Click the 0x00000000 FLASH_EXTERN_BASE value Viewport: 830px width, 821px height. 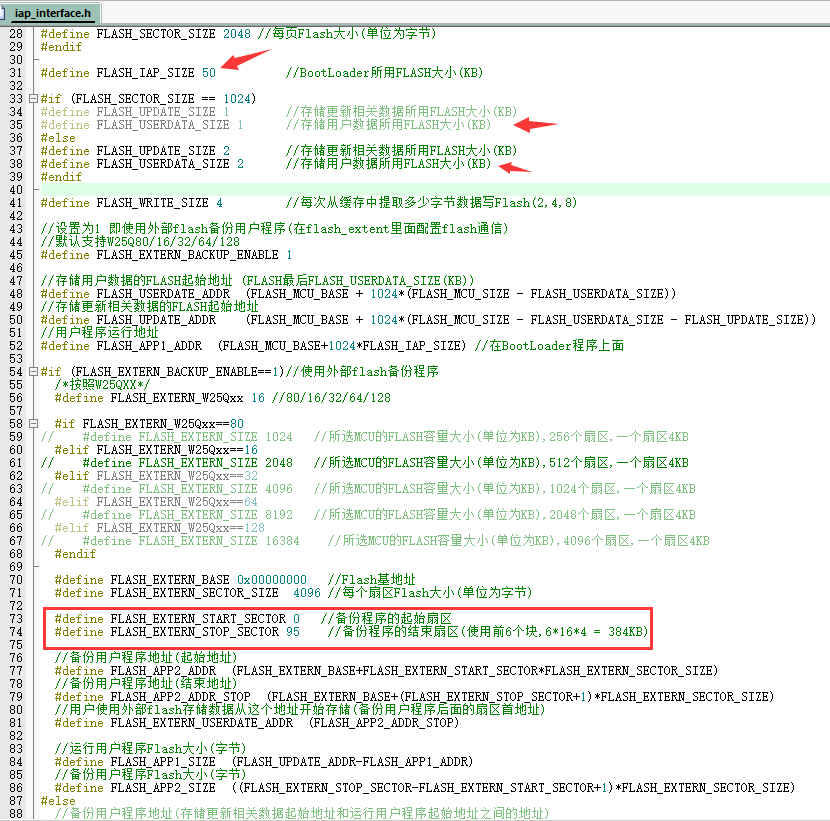tap(271, 580)
